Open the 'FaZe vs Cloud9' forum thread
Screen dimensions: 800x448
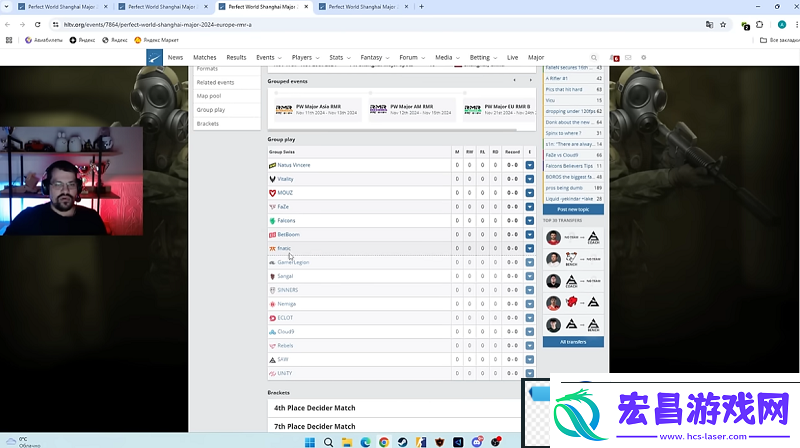point(562,155)
